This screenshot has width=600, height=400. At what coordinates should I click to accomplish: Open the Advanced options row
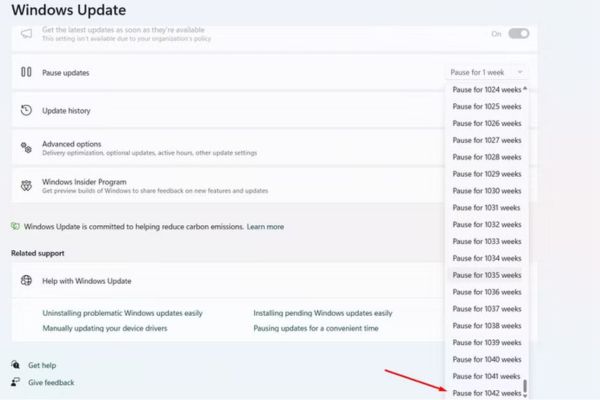coord(228,148)
